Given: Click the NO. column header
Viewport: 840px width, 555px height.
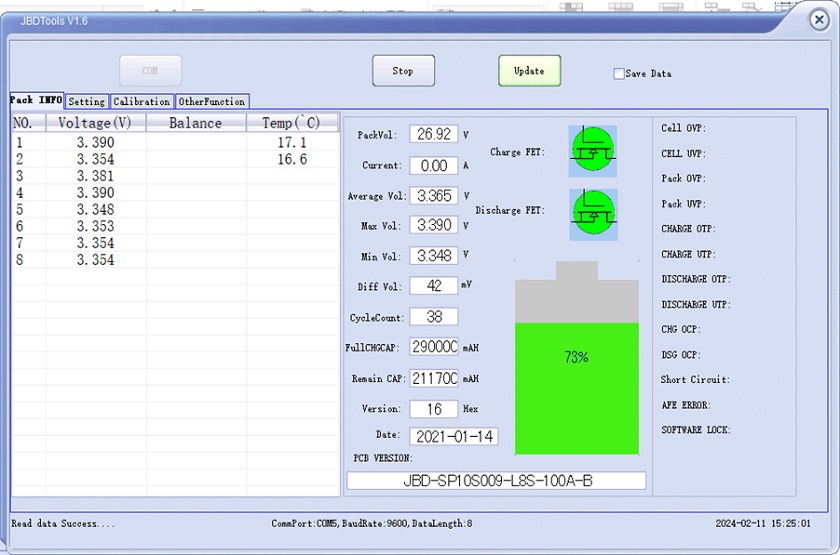Looking at the screenshot, I should pos(29,123).
